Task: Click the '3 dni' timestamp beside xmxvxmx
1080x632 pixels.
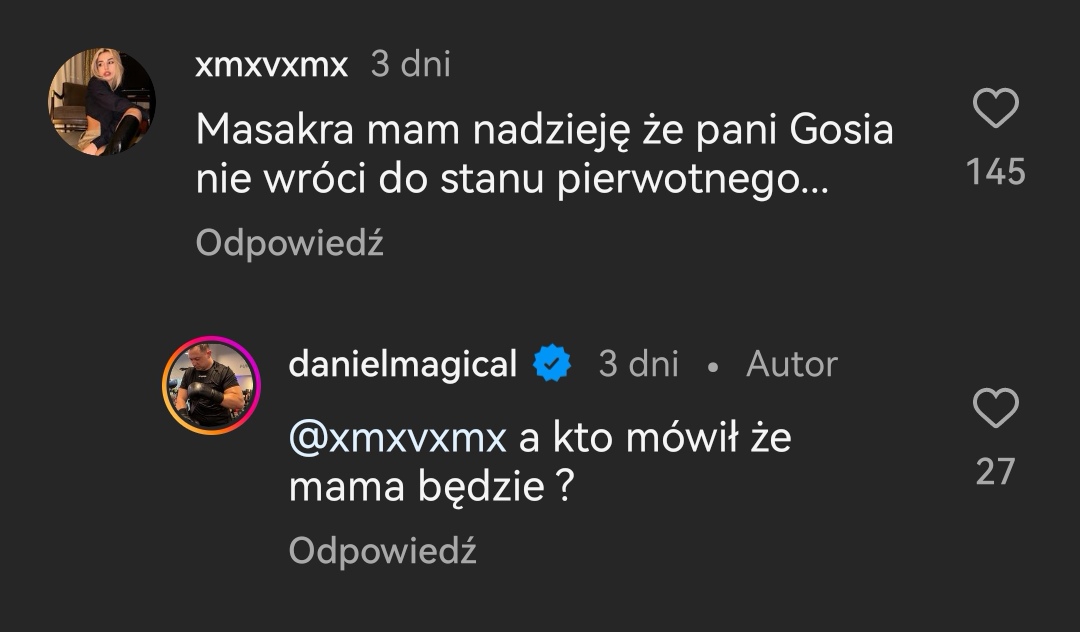Action: point(410,66)
